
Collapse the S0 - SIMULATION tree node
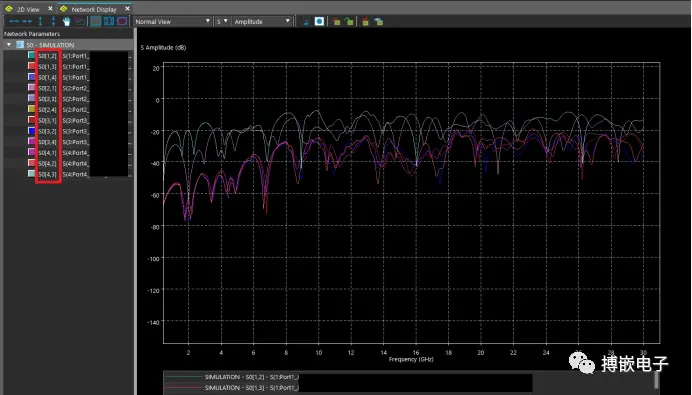tap(9, 45)
